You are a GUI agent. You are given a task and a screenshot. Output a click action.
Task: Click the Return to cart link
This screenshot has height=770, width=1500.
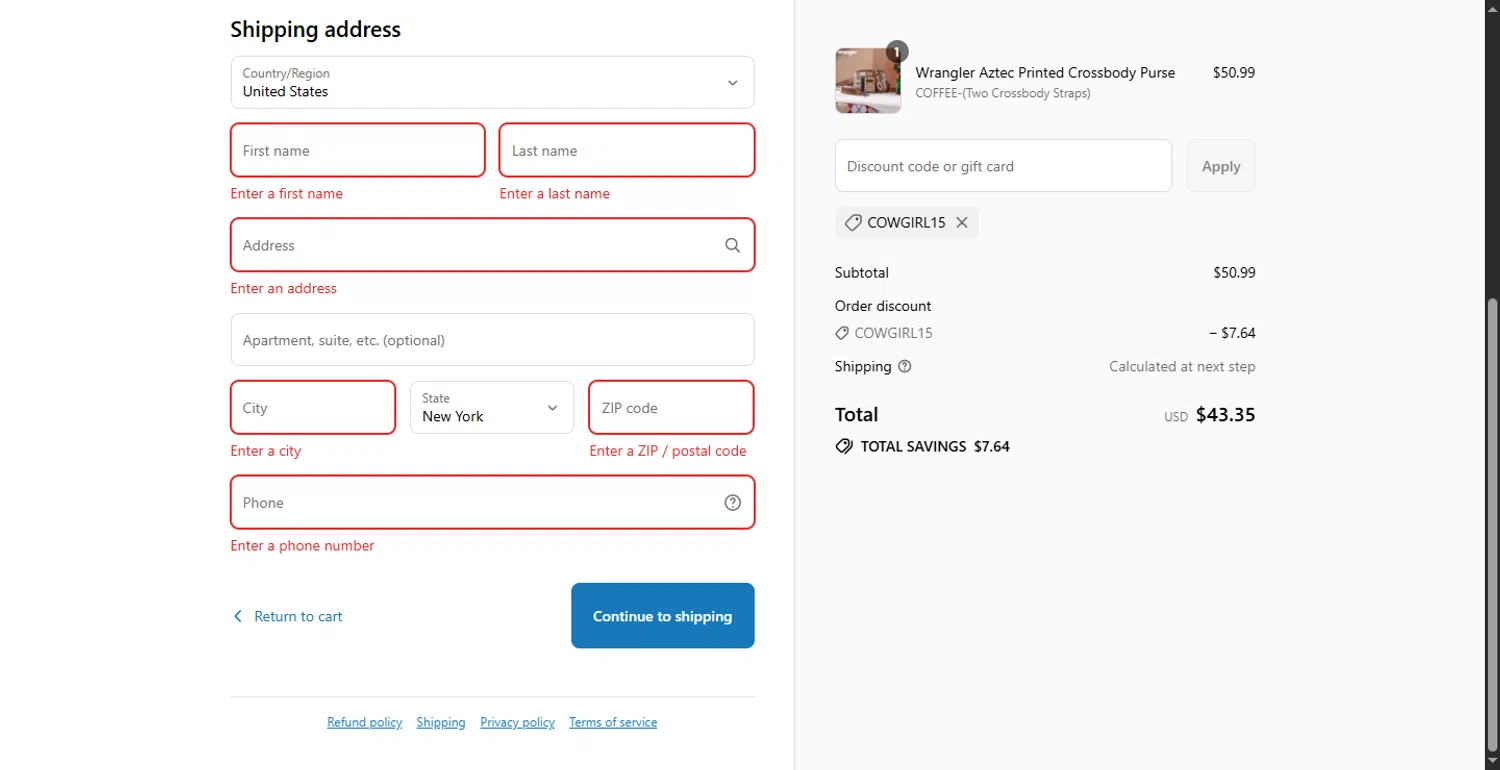298,617
